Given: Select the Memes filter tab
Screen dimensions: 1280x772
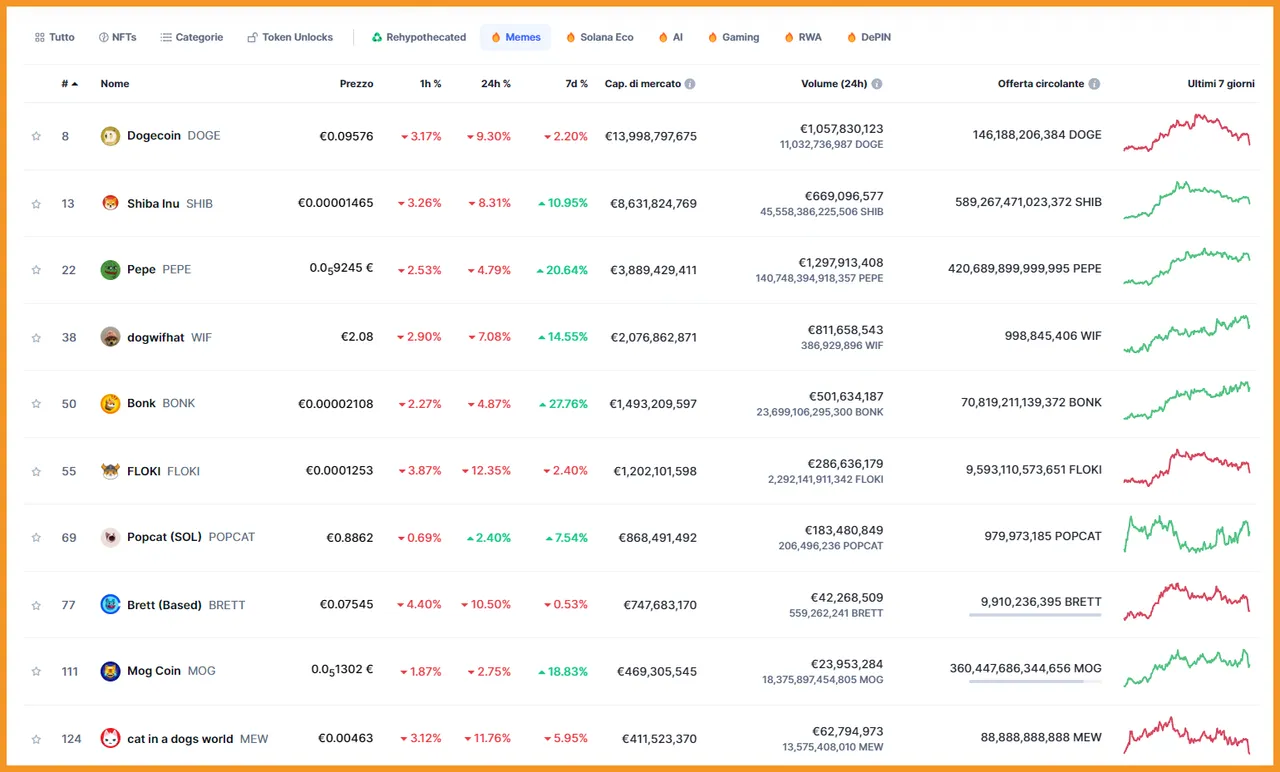Looking at the screenshot, I should tap(515, 37).
